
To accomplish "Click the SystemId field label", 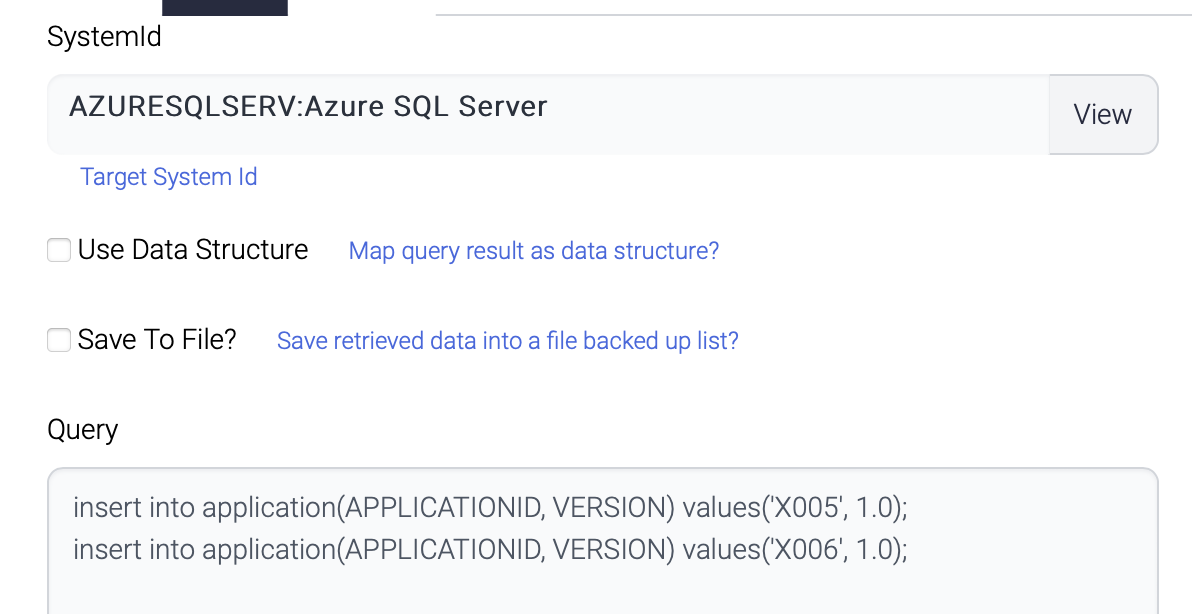I will 104,38.
